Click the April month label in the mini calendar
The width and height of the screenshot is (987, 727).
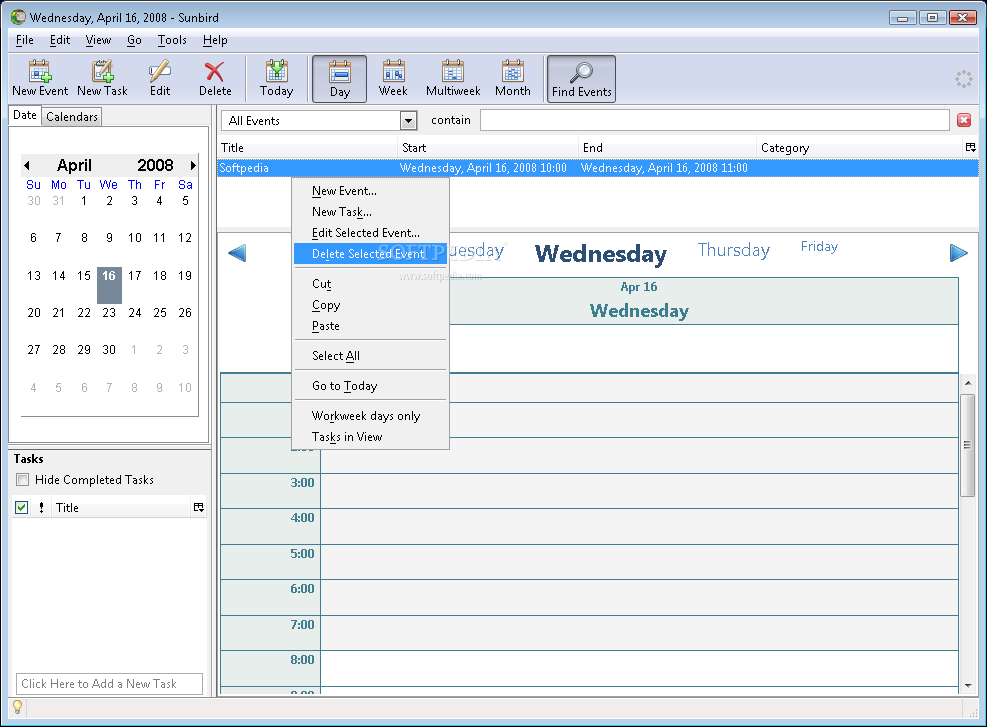pyautogui.click(x=74, y=166)
